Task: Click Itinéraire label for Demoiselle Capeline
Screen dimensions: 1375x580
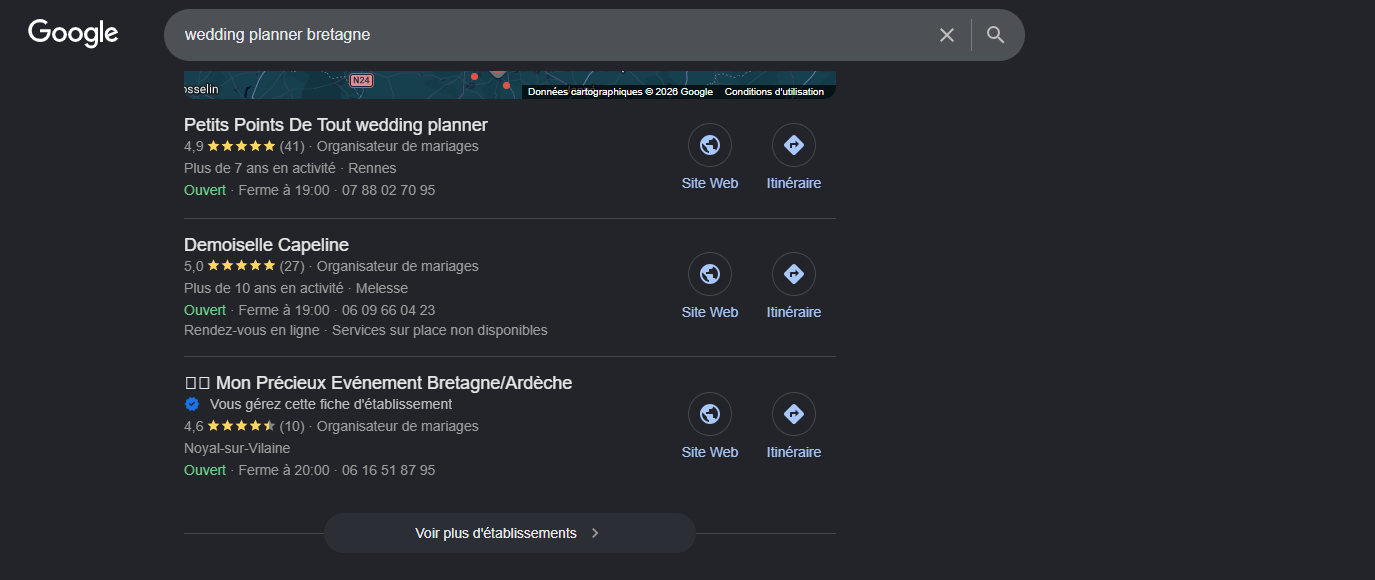Action: point(794,312)
